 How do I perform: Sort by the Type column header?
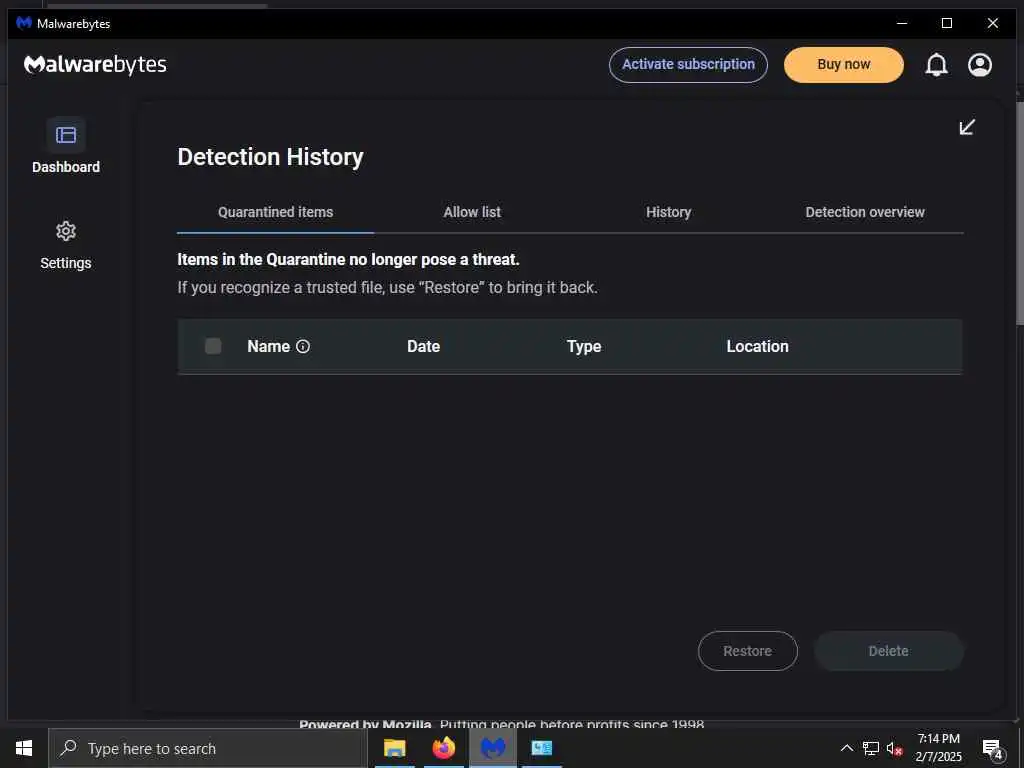tap(584, 347)
